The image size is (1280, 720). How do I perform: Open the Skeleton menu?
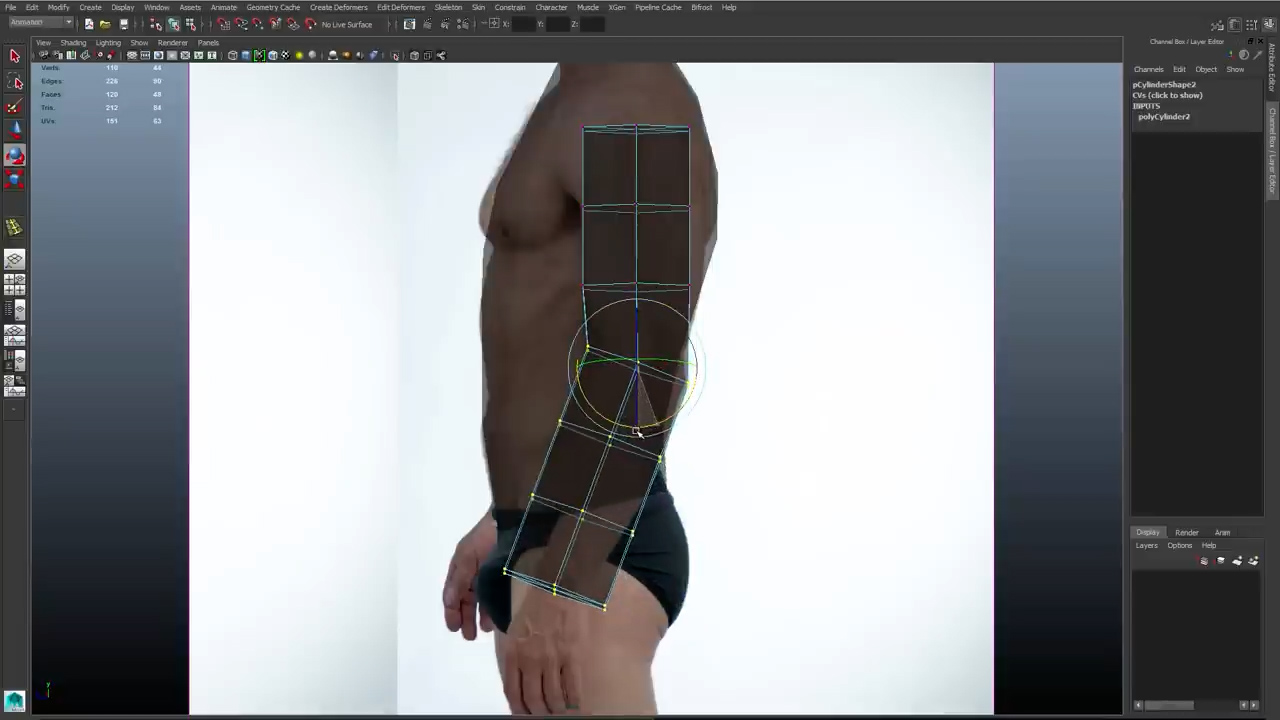pos(448,7)
